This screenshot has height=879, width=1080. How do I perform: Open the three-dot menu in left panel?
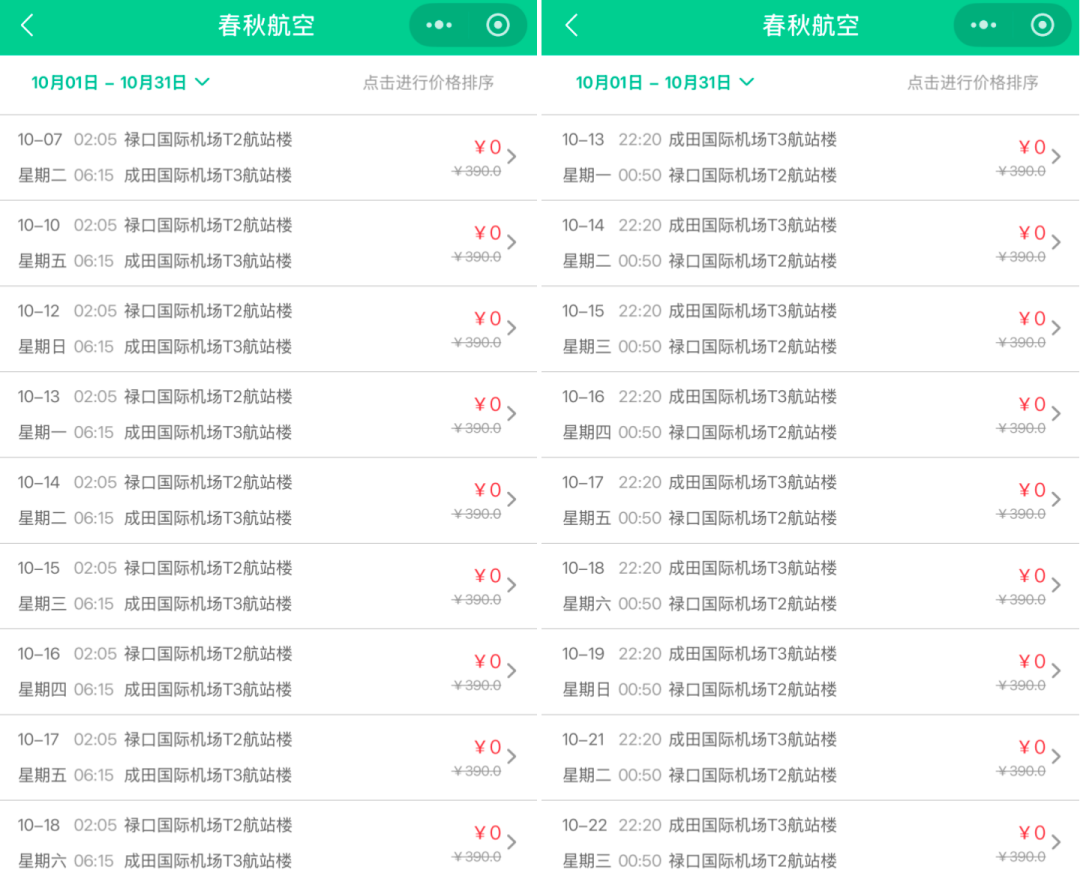coord(439,25)
